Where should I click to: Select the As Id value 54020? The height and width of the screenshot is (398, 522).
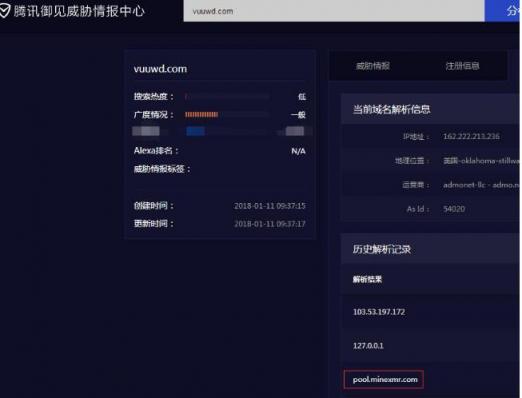[454, 209]
